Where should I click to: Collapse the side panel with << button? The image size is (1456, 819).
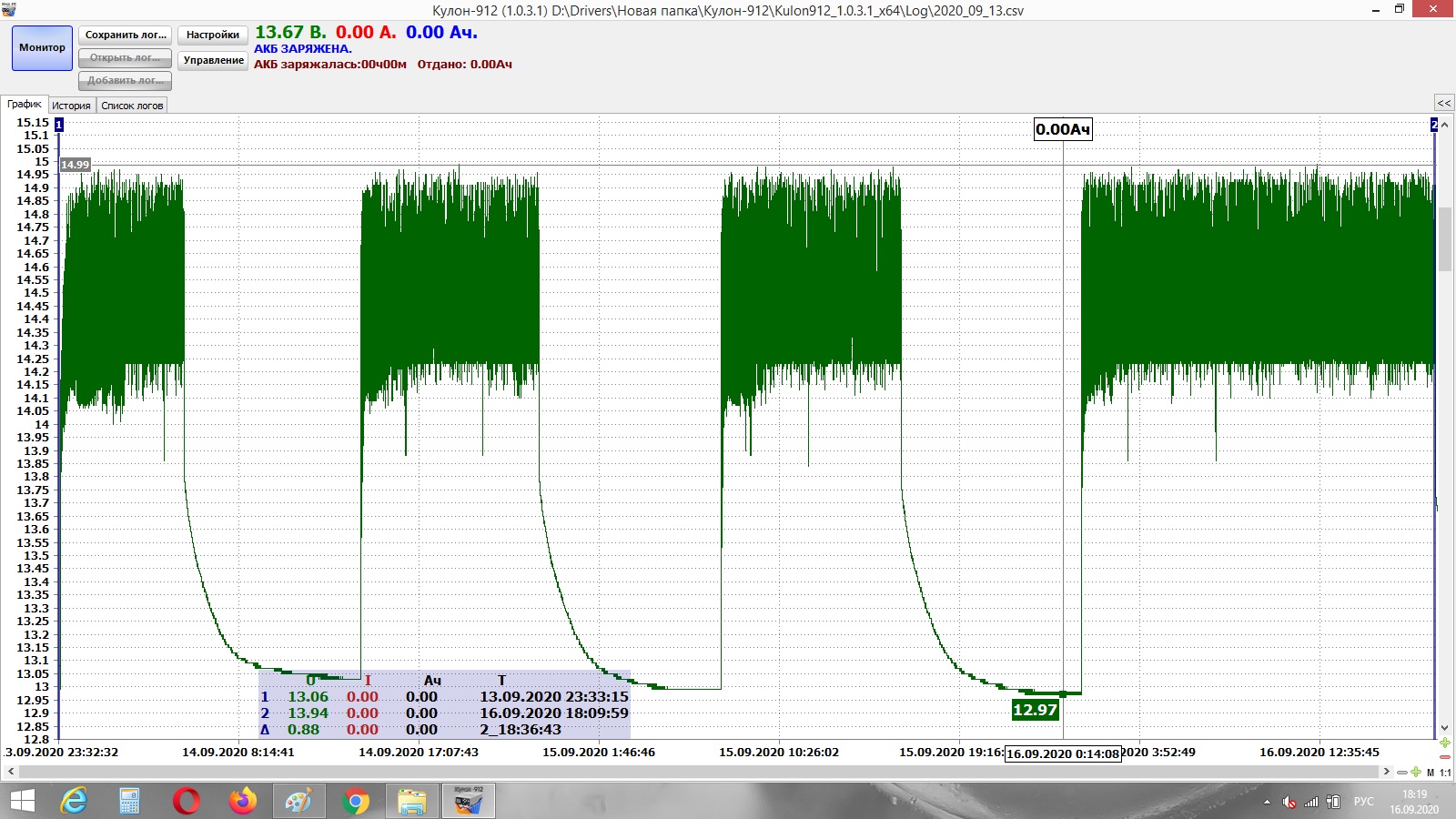point(1443,103)
